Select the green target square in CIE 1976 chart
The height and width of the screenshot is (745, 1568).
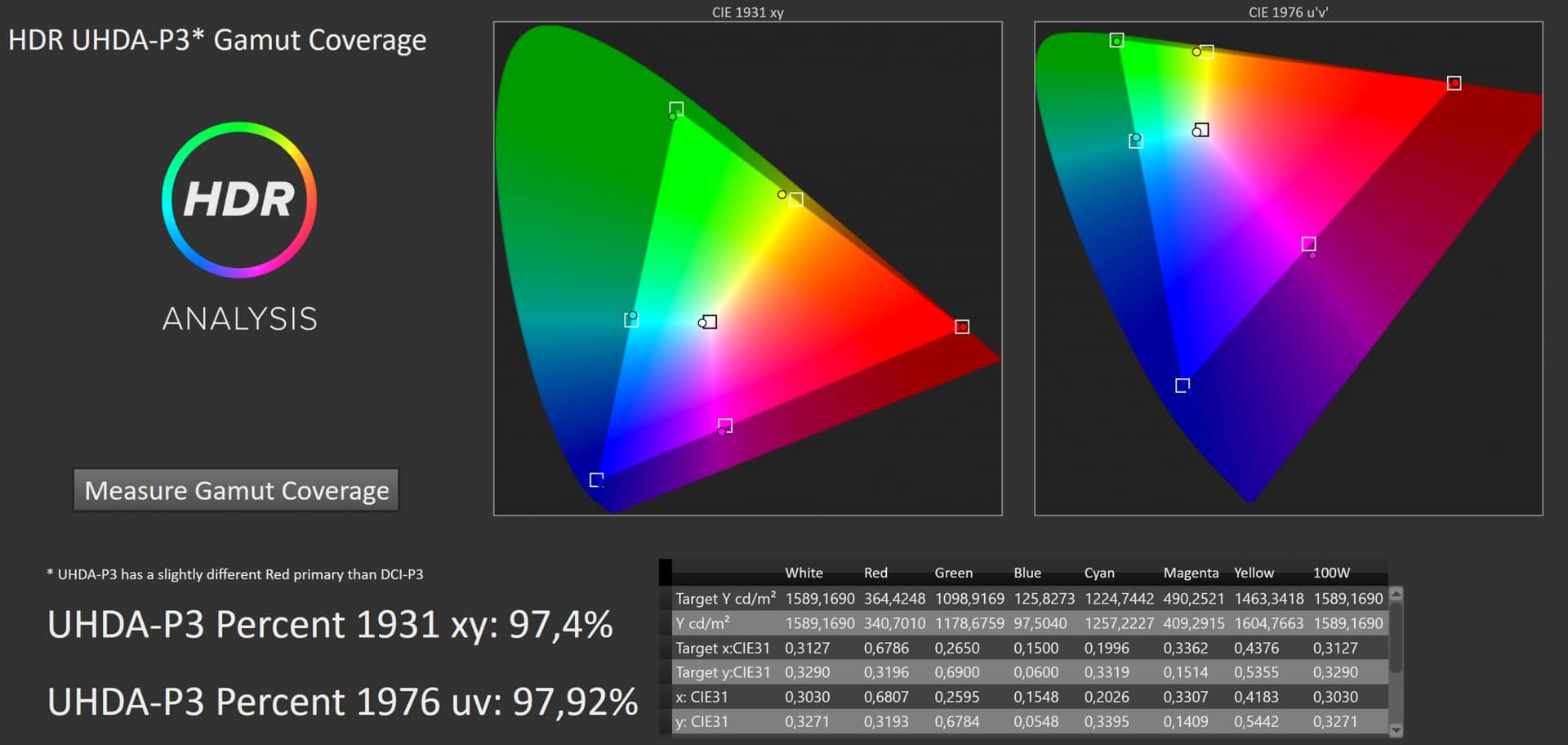1116,40
